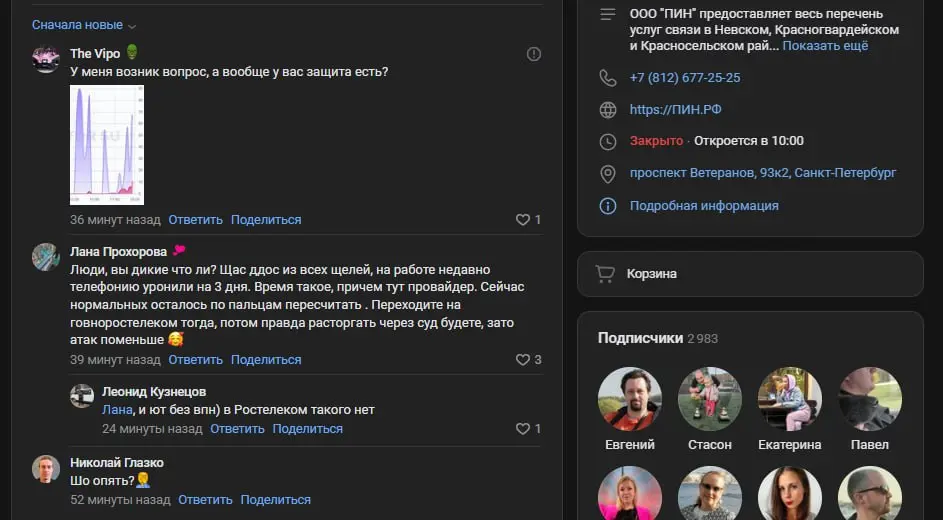The image size is (943, 520).
Task: Click subscriber count '2 983'
Action: coord(702,339)
